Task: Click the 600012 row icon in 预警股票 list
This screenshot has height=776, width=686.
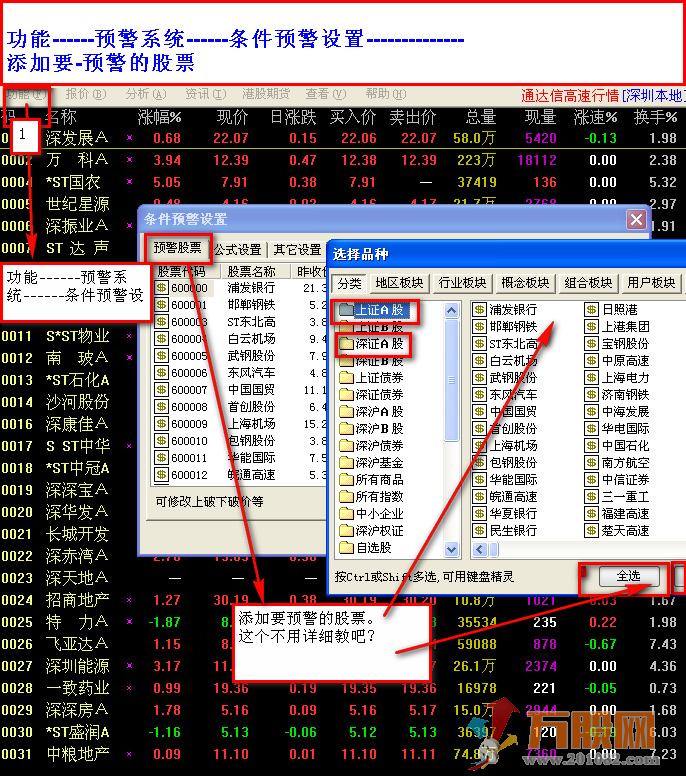Action: [161, 475]
